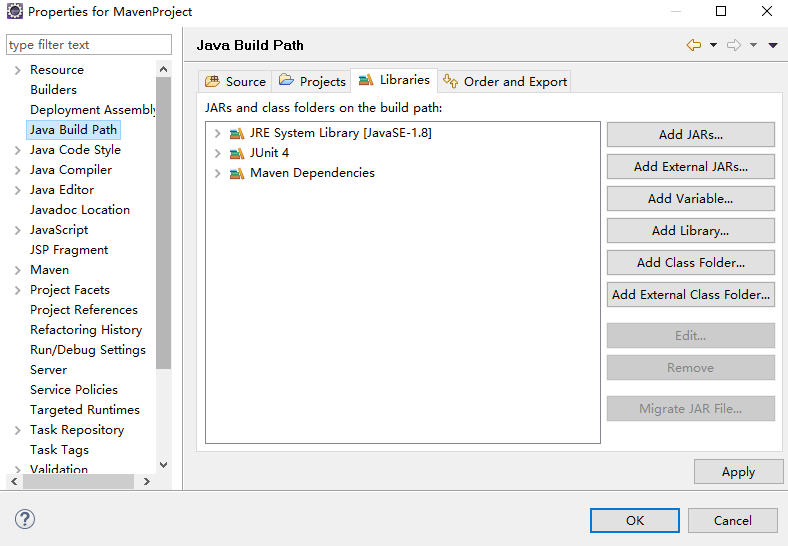Select Run/Debug Settings tree item
The height and width of the screenshot is (546, 788).
pos(88,350)
